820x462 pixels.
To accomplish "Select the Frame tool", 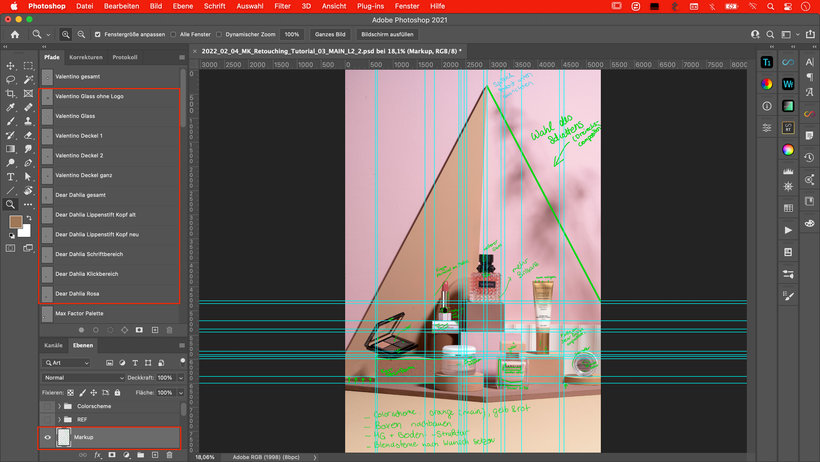I will [28, 94].
